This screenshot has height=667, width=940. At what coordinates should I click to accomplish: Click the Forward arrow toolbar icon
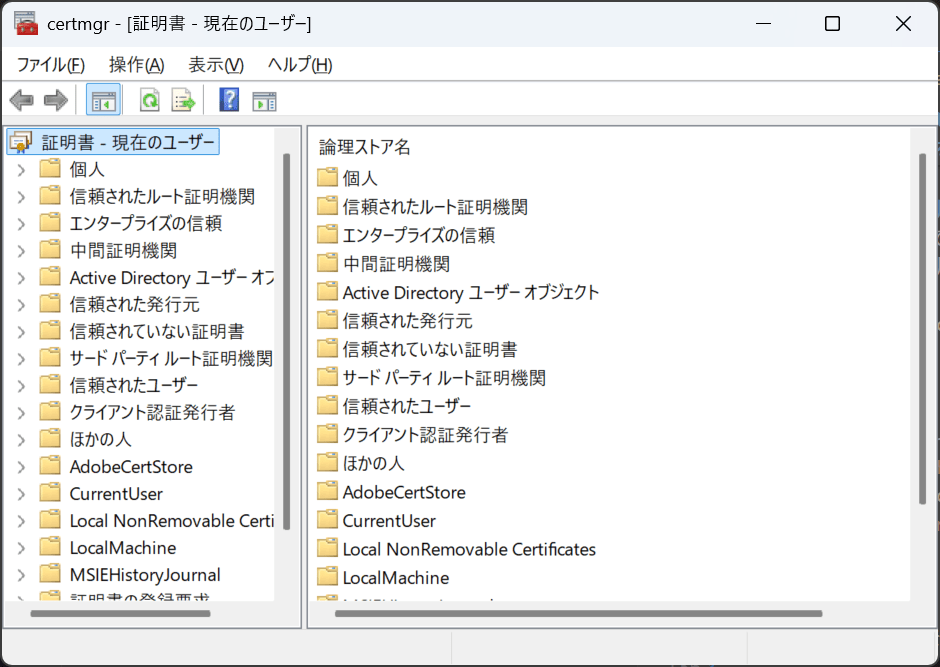pos(55,100)
